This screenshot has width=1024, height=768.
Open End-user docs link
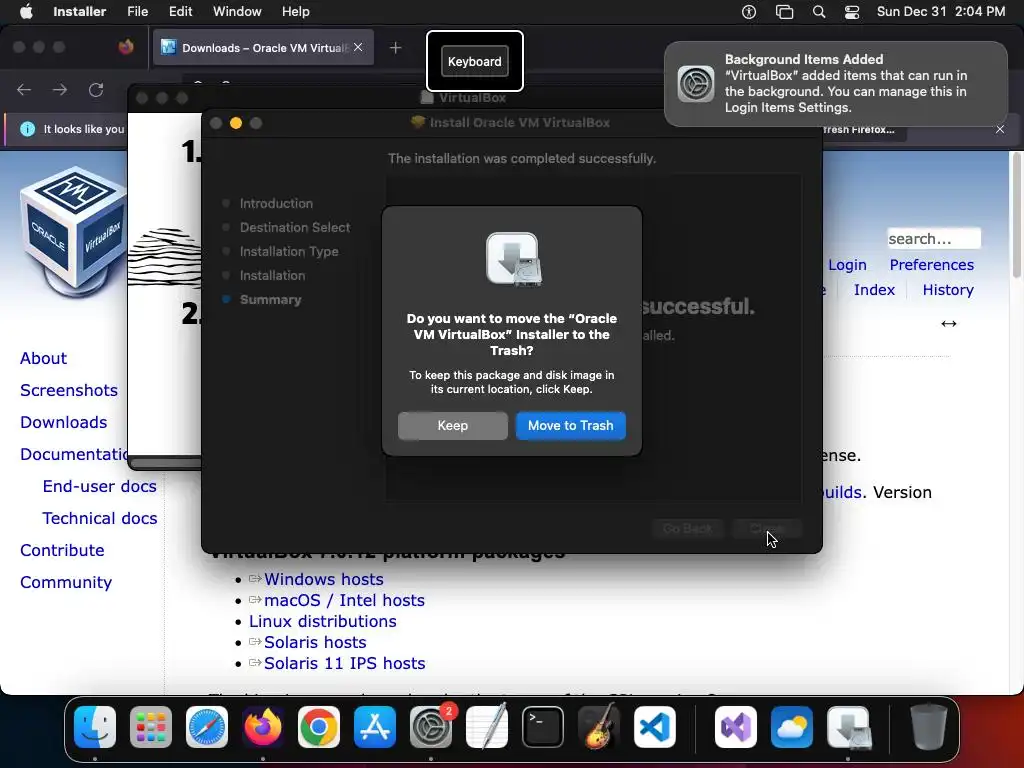99,486
